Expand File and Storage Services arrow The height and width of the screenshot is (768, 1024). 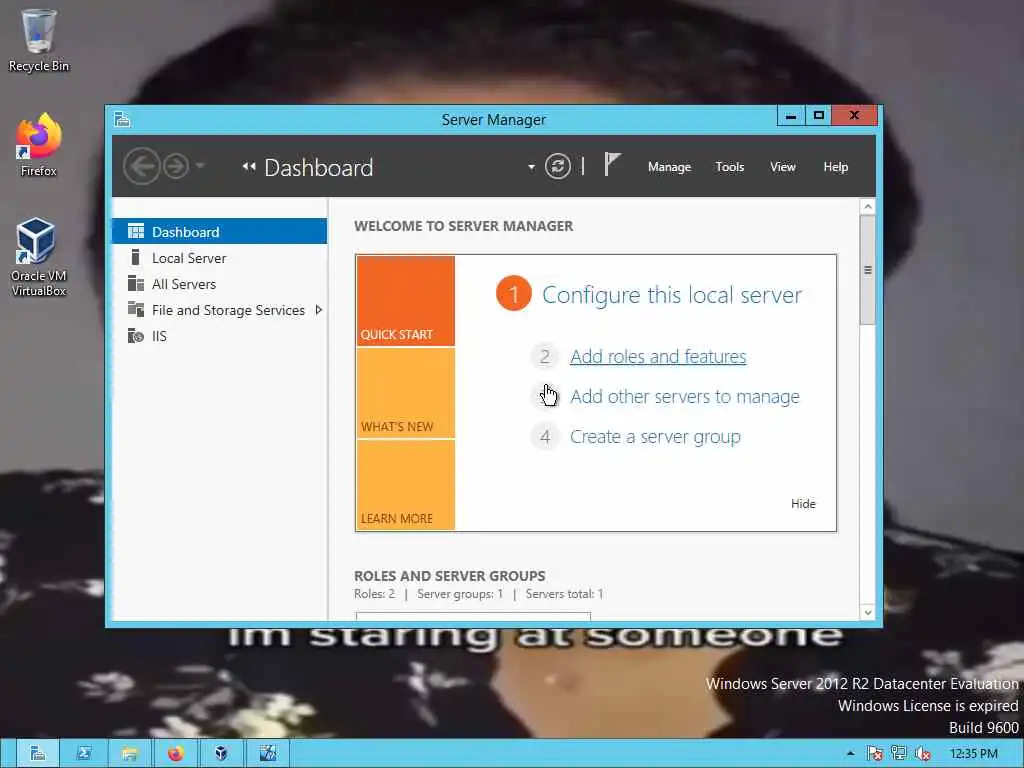point(319,310)
